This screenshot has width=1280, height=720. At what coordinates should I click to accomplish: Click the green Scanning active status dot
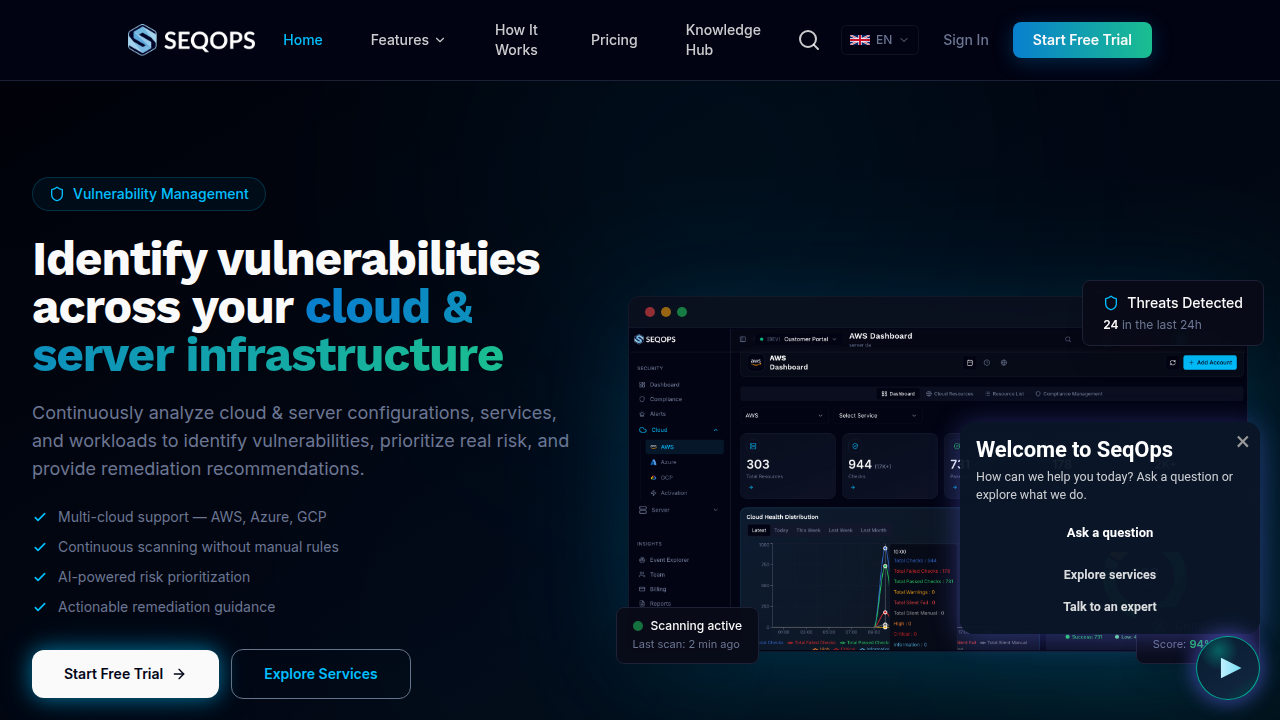638,626
